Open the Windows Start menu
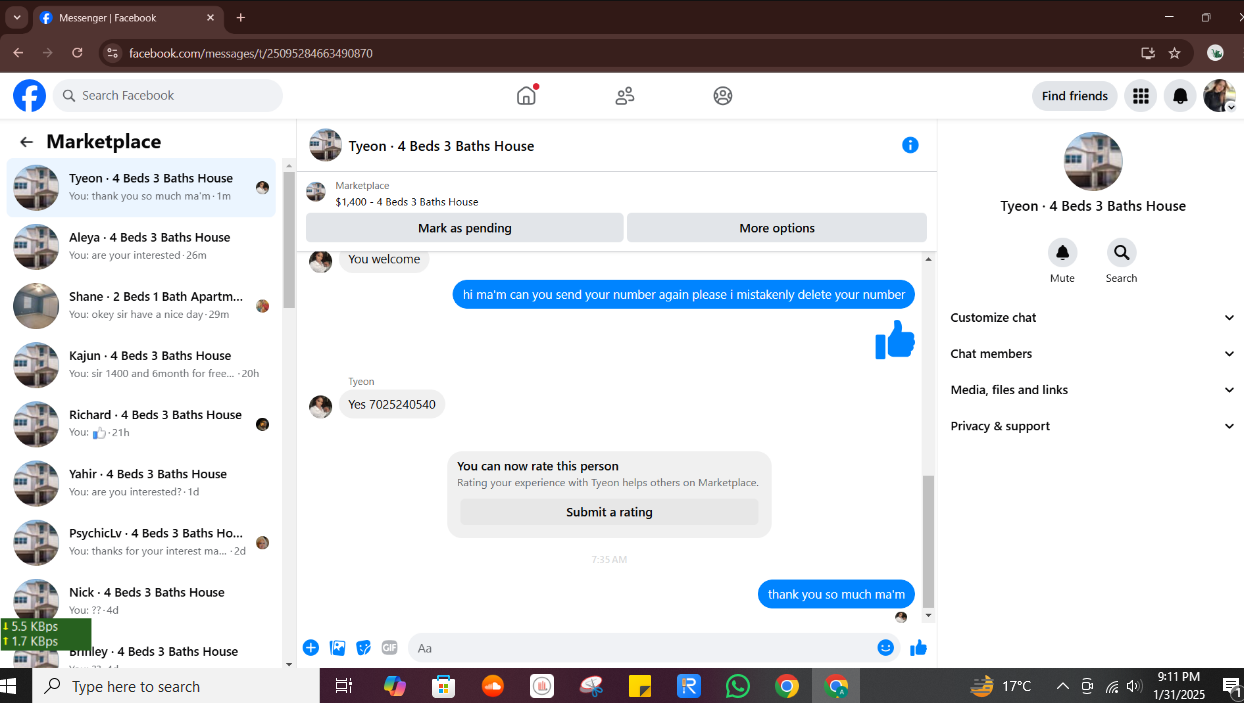The image size is (1244, 703). click(9, 686)
